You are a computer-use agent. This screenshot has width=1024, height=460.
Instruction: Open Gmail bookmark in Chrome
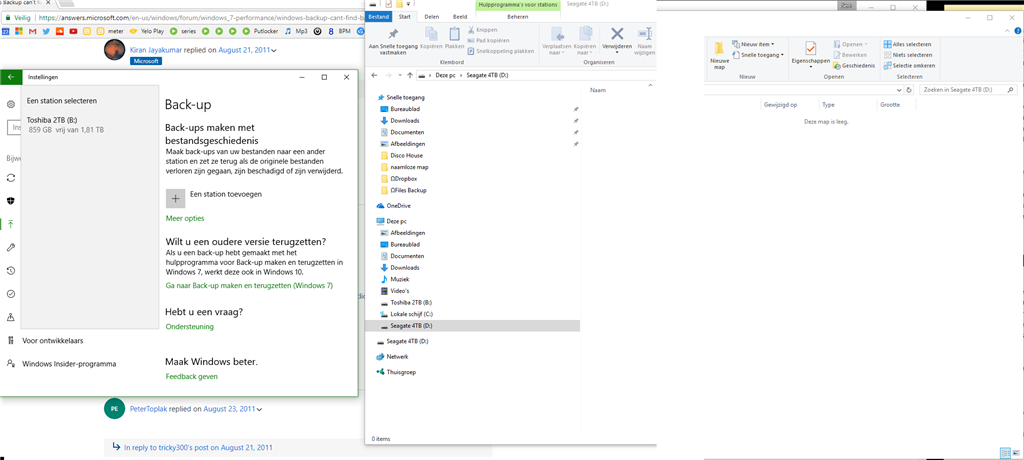pos(33,31)
